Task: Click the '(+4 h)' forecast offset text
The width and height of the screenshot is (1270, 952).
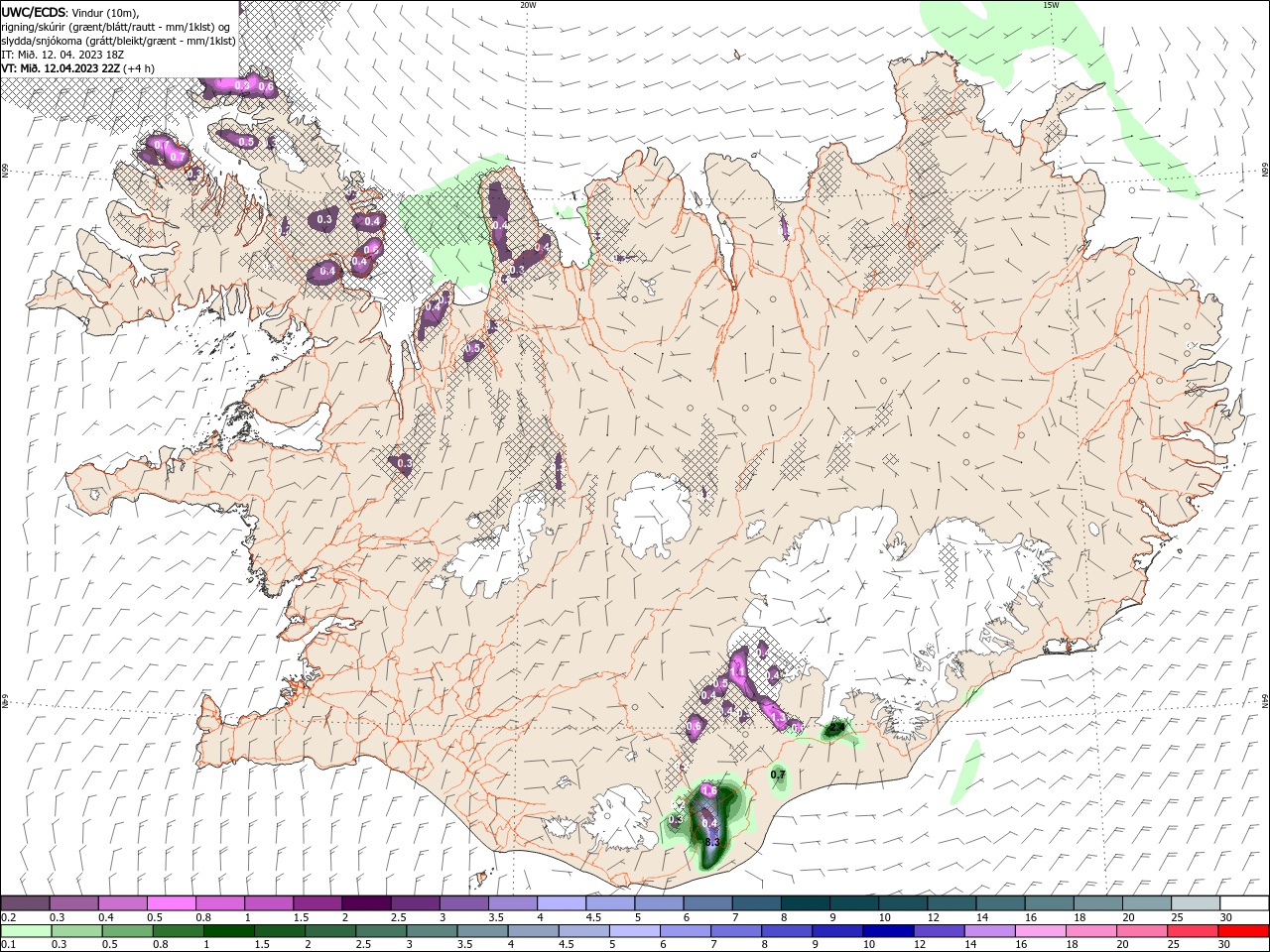Action: 139,68
